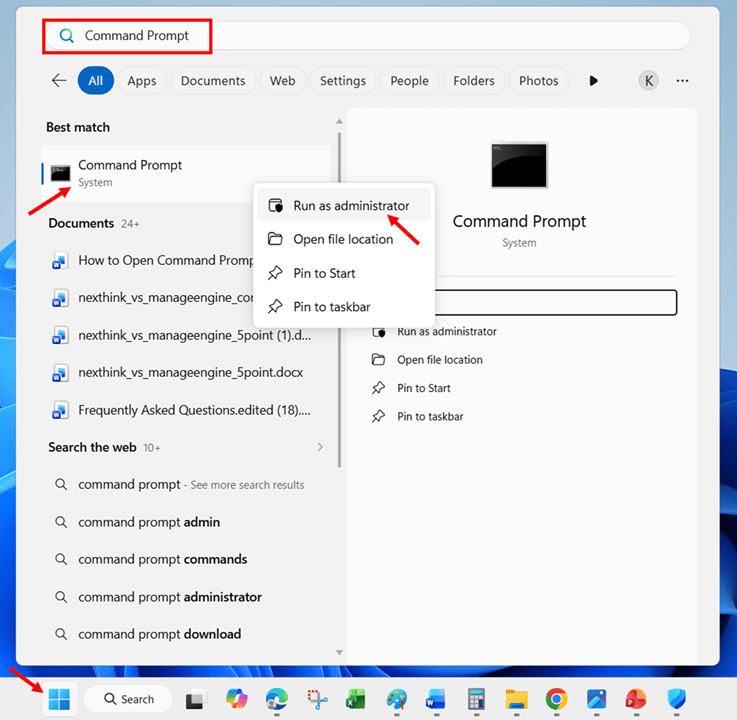This screenshot has height=720, width=737.
Task: Expand Search the web section chevron
Action: [320, 447]
